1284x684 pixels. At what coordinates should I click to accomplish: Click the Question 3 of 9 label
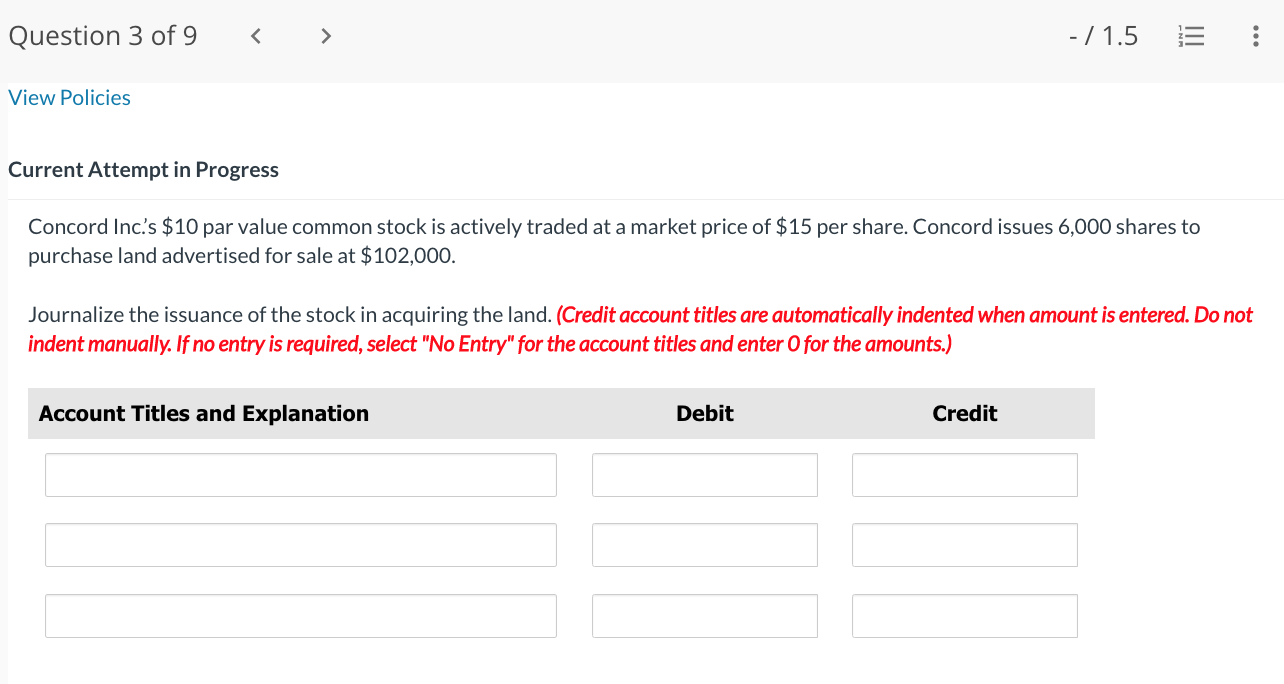[x=102, y=36]
